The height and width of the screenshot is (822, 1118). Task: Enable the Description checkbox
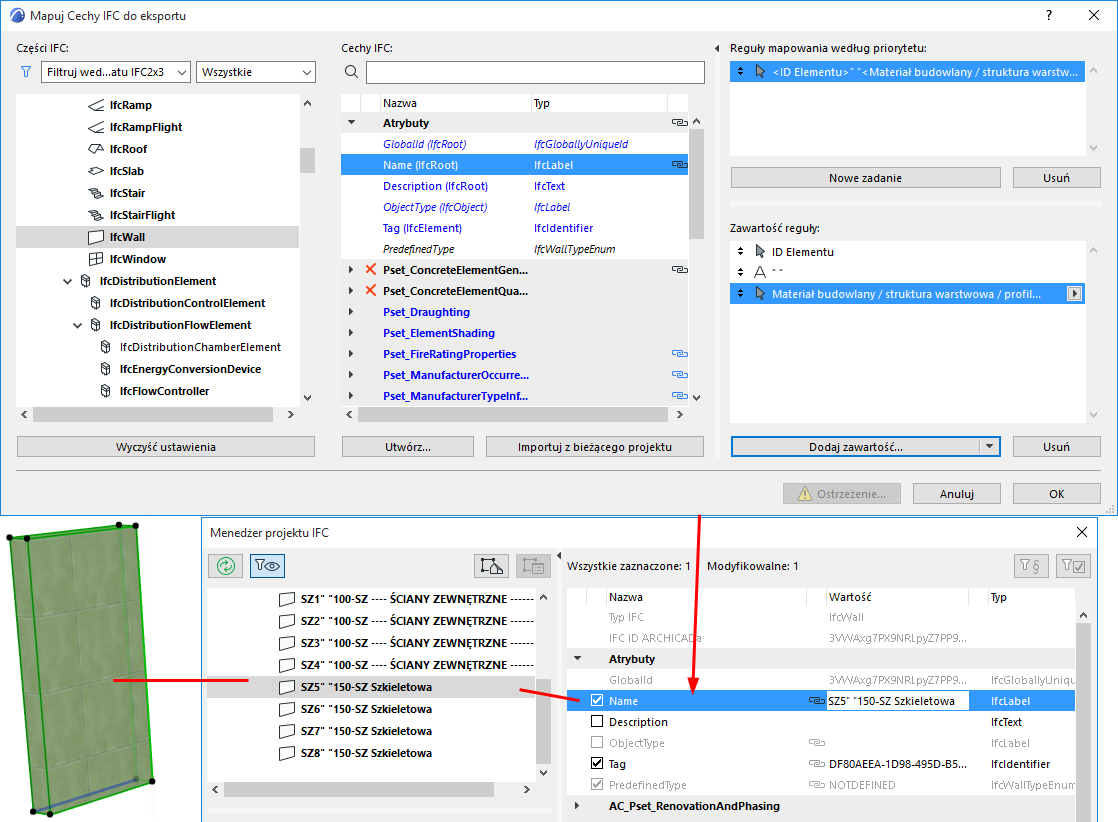pyautogui.click(x=597, y=721)
